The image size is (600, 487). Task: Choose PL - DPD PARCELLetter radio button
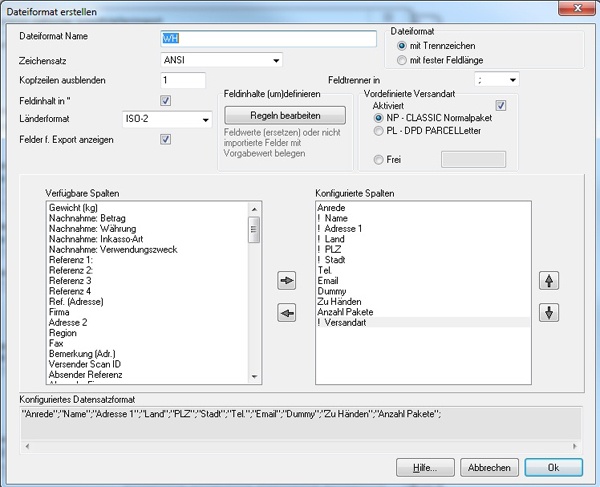378,131
